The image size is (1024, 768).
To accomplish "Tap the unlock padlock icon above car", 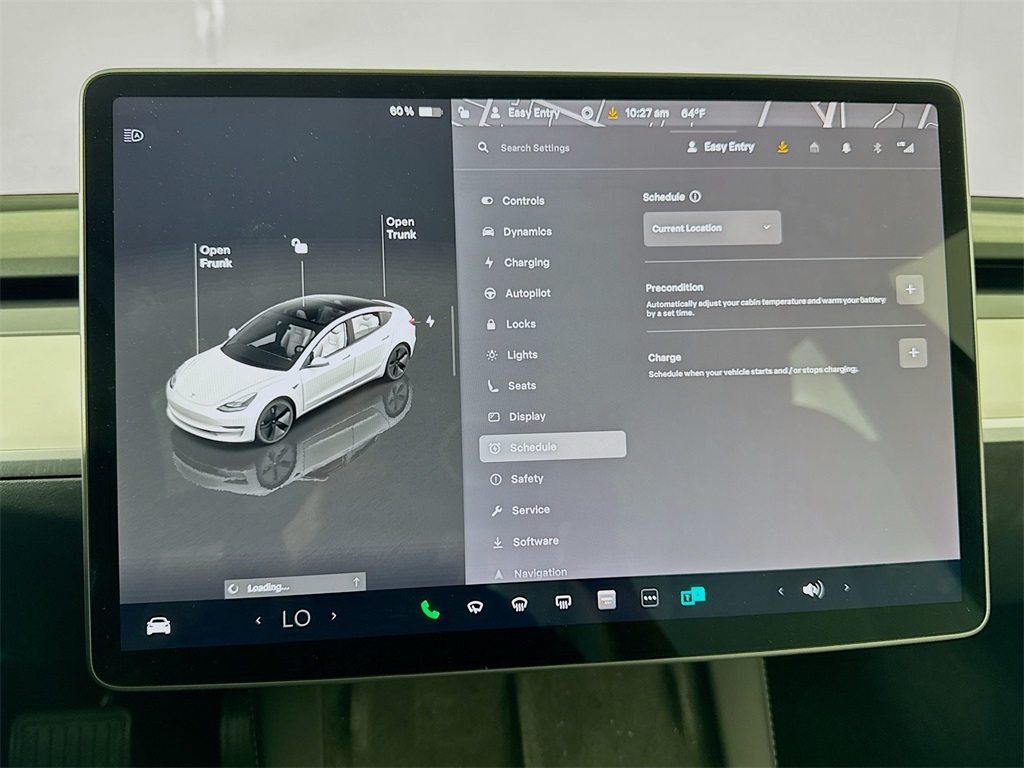I will click(299, 246).
